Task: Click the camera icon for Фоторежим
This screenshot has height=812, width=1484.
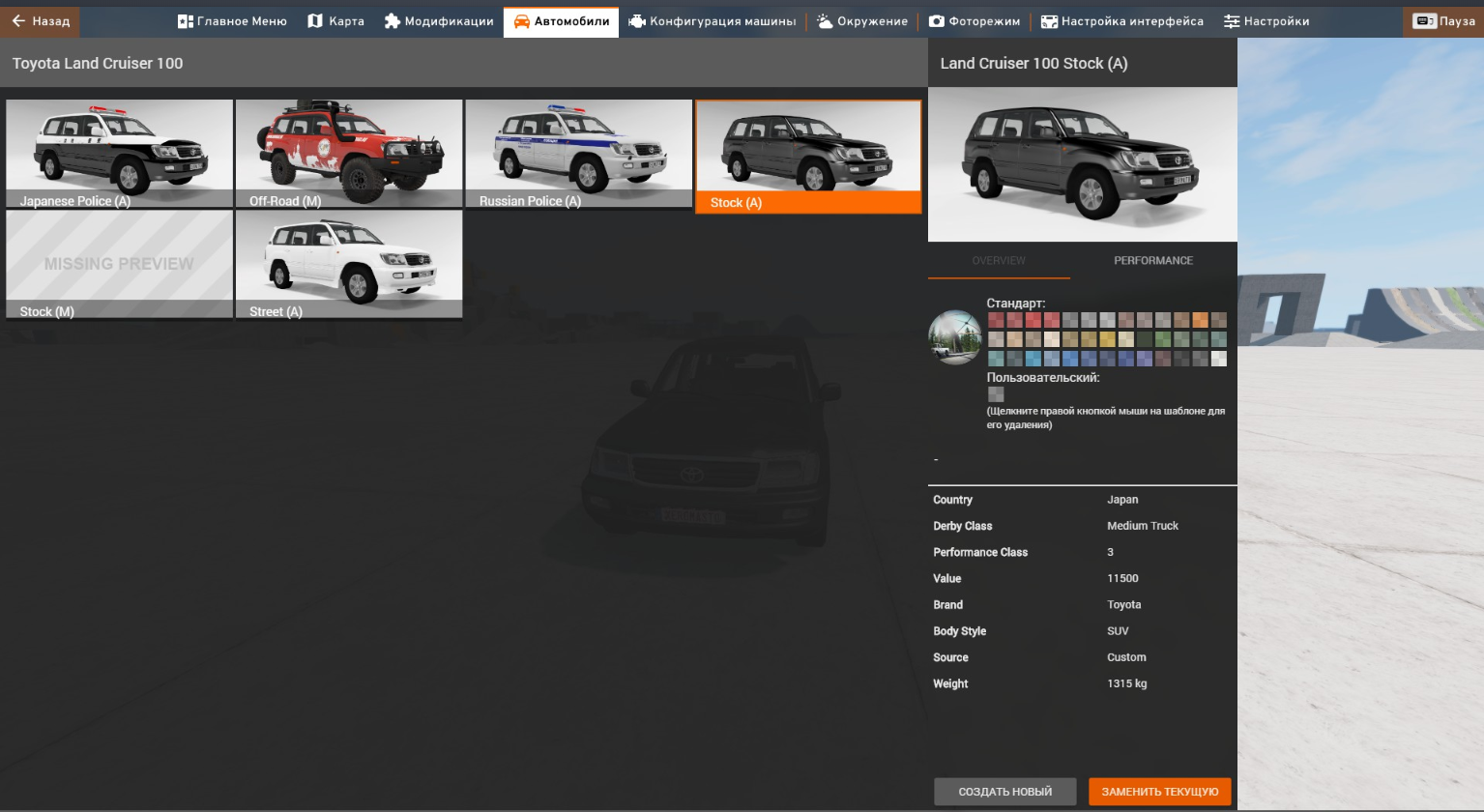Action: (x=936, y=20)
